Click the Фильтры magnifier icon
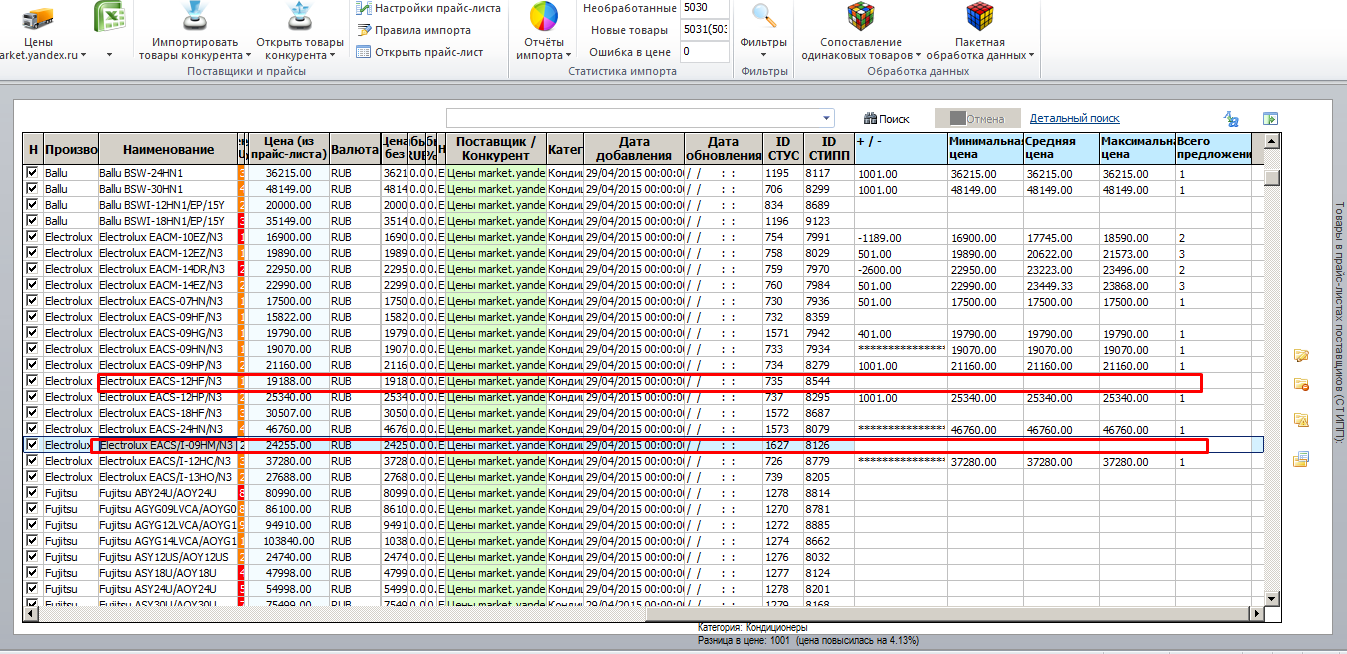 point(765,16)
